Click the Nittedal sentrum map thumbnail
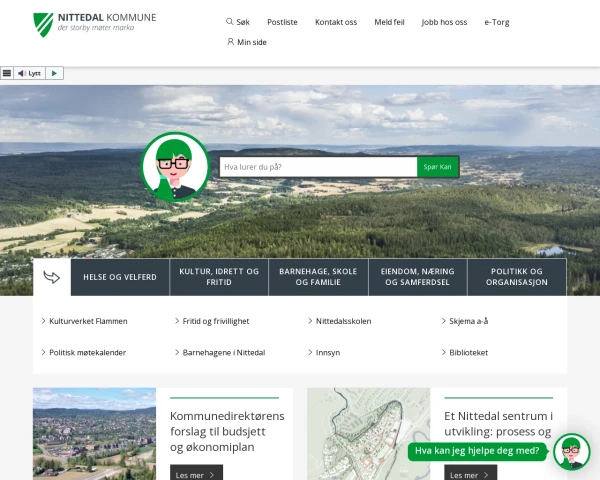The width and height of the screenshot is (600, 480). [x=368, y=434]
